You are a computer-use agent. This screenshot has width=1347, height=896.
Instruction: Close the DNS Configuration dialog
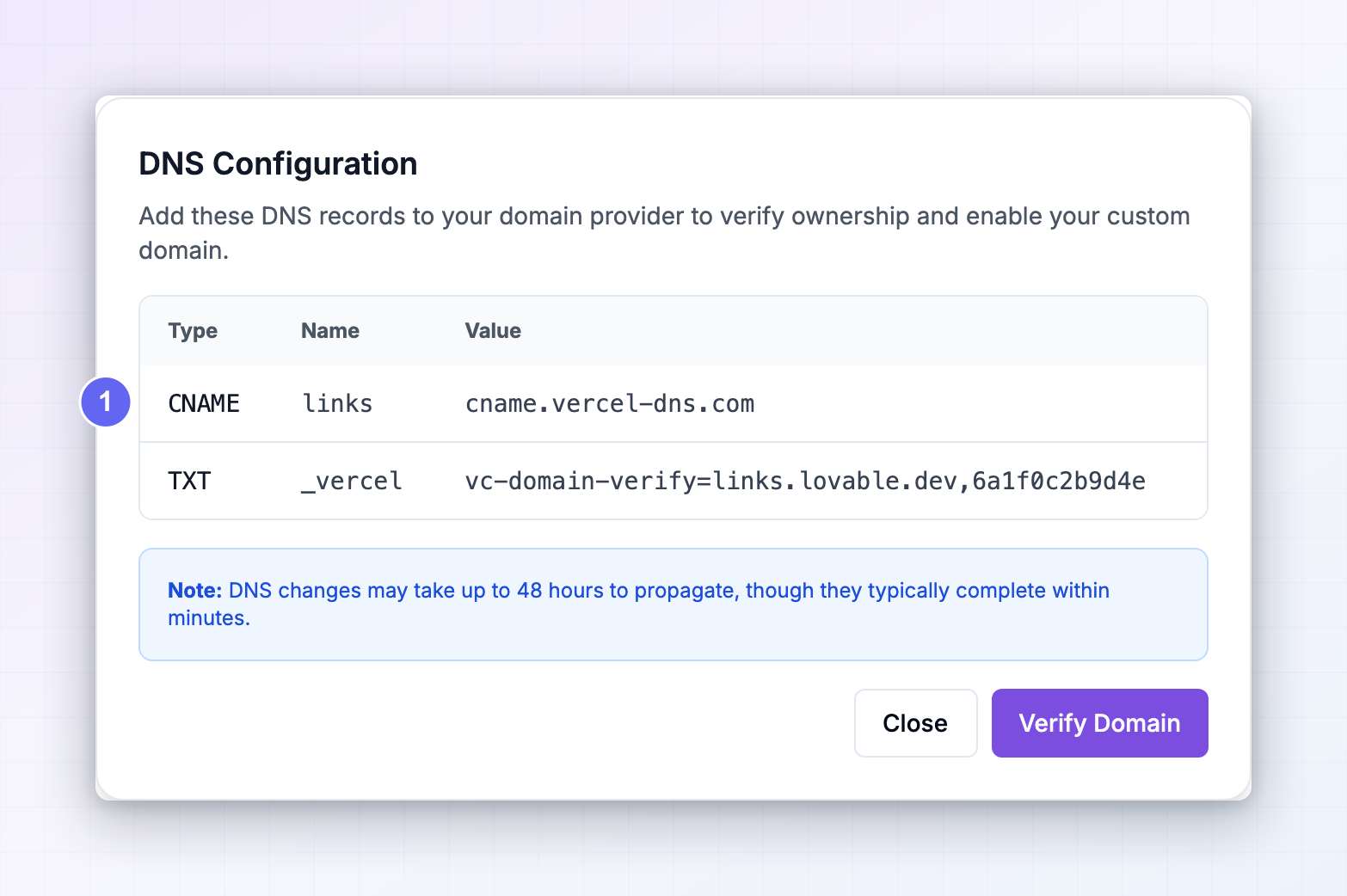[915, 723]
